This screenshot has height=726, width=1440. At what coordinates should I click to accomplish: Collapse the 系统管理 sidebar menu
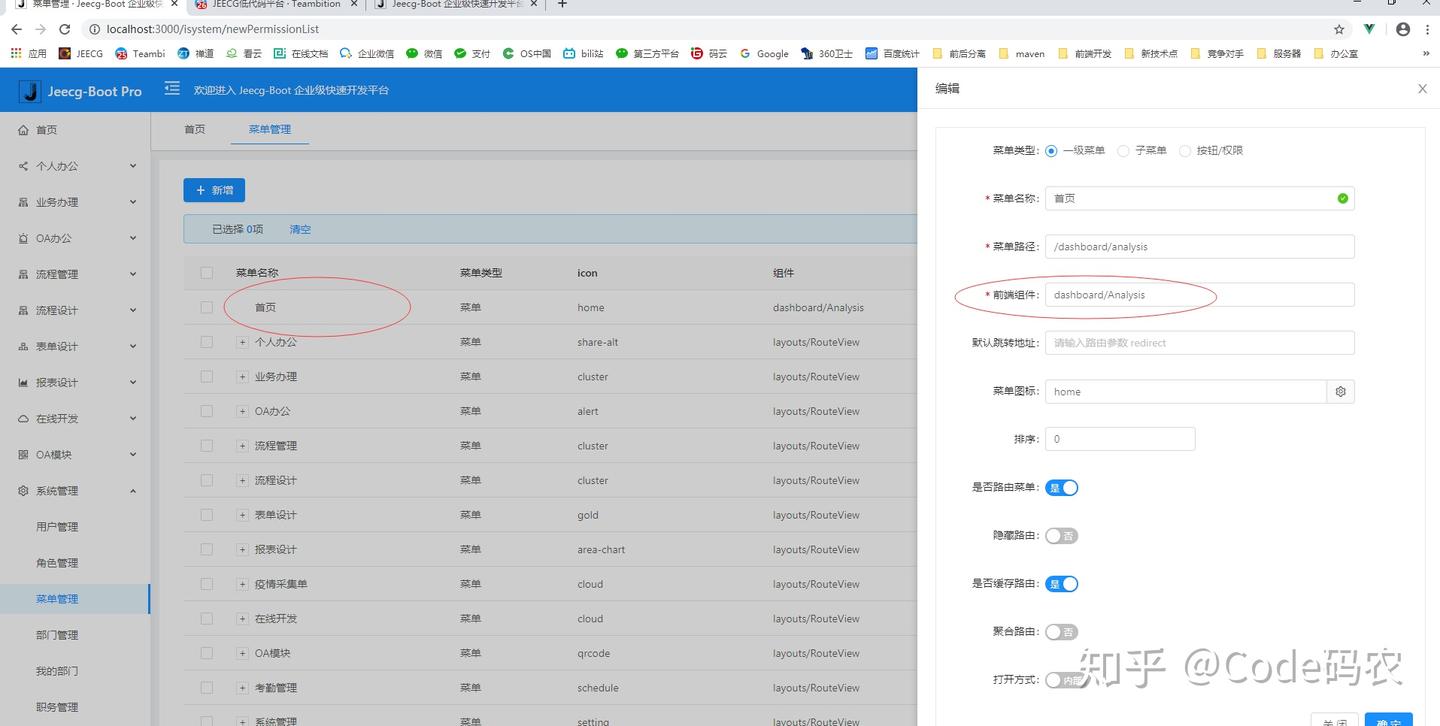75,491
